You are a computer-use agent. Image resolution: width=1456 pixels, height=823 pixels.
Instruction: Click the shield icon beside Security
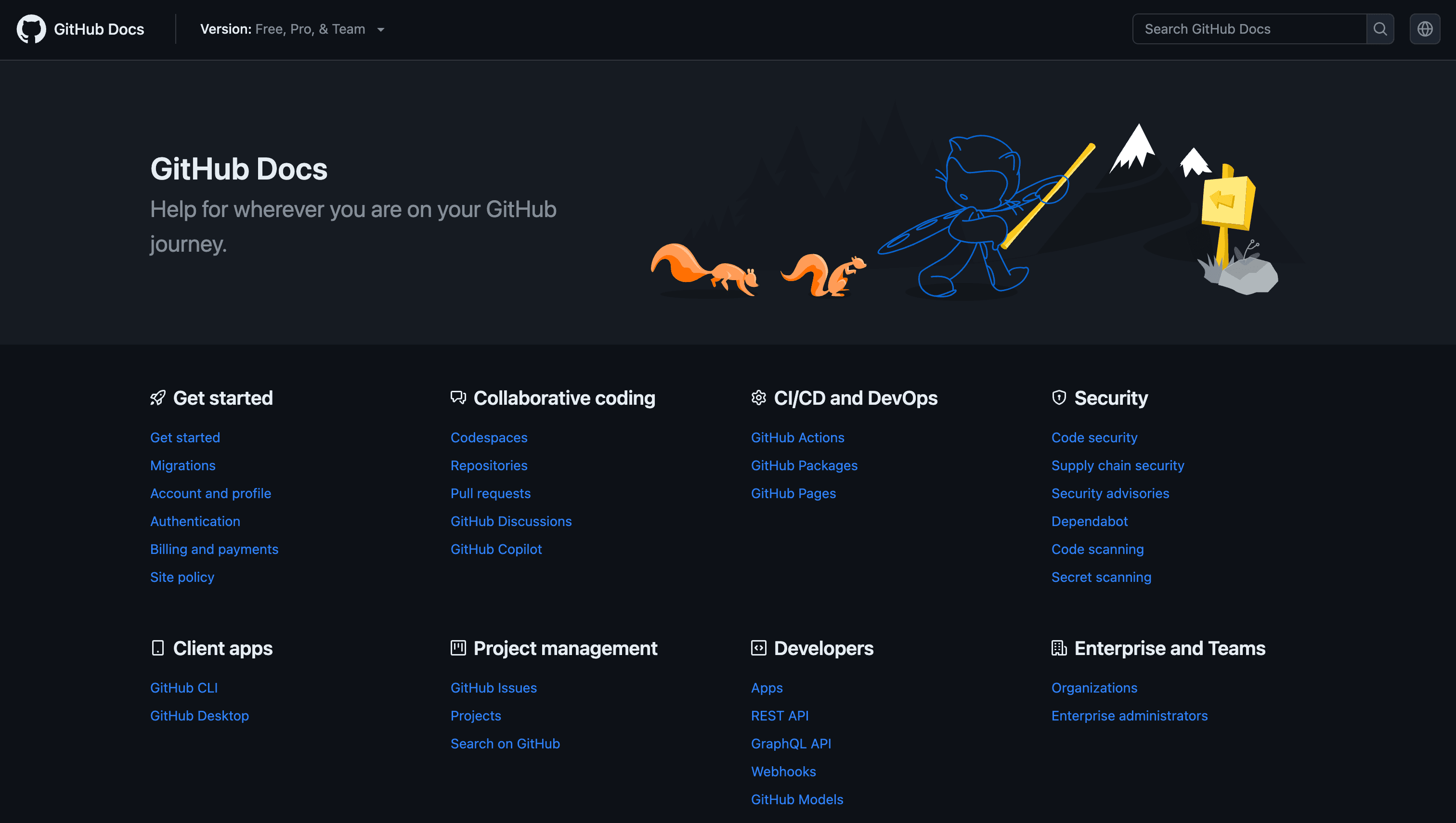(1058, 398)
